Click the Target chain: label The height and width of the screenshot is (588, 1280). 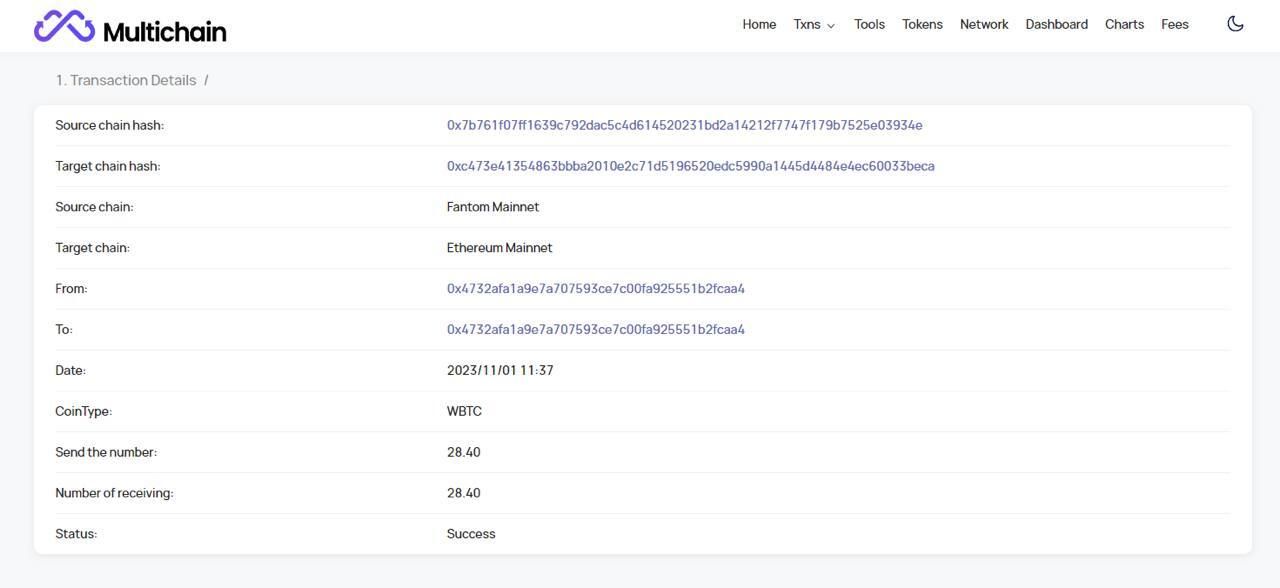click(92, 248)
